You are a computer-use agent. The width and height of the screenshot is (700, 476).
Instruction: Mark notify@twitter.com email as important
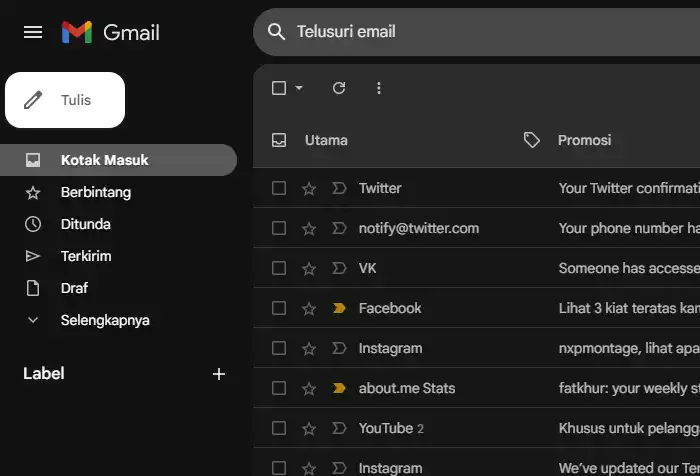pyautogui.click(x=339, y=228)
